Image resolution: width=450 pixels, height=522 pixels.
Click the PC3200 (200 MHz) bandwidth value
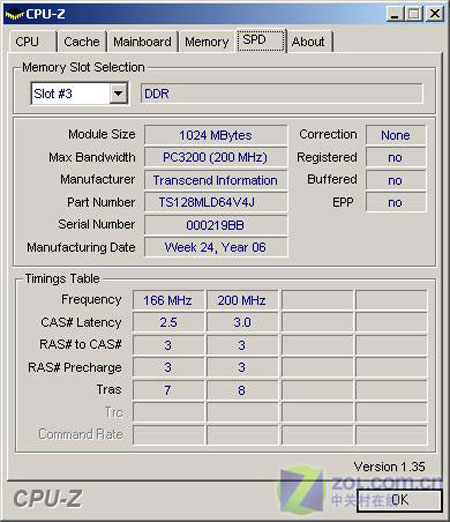tap(216, 157)
